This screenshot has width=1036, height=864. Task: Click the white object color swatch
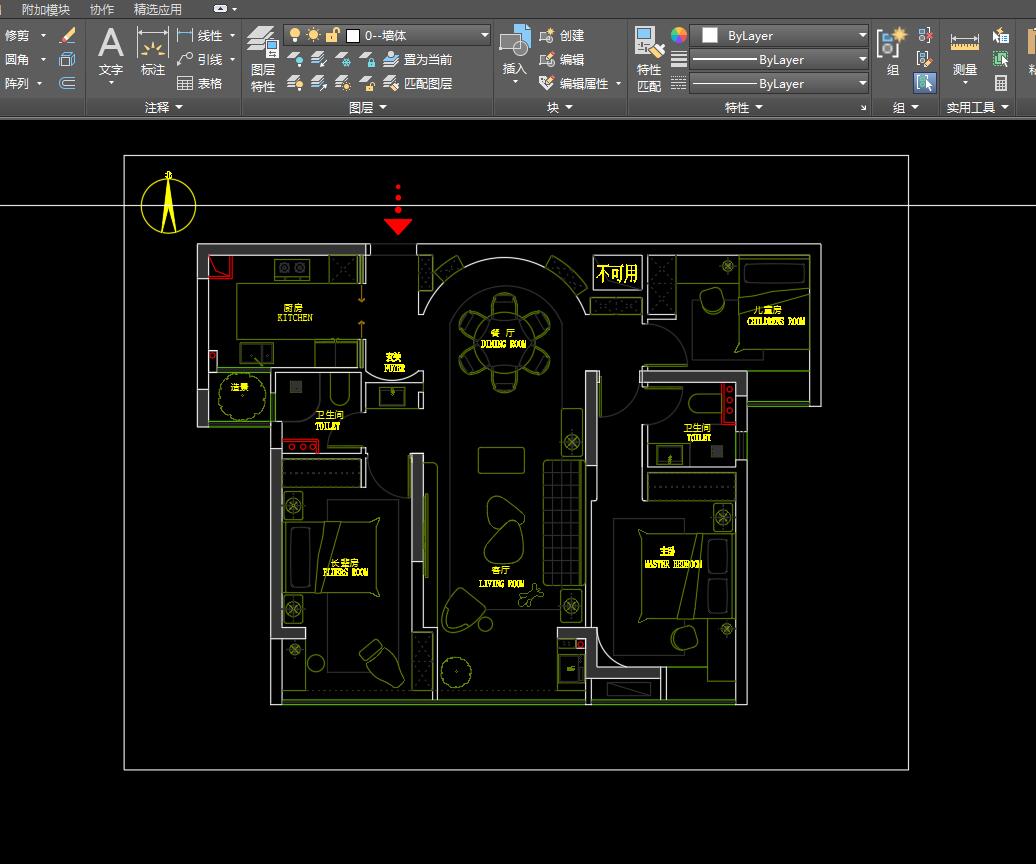pyautogui.click(x=710, y=36)
